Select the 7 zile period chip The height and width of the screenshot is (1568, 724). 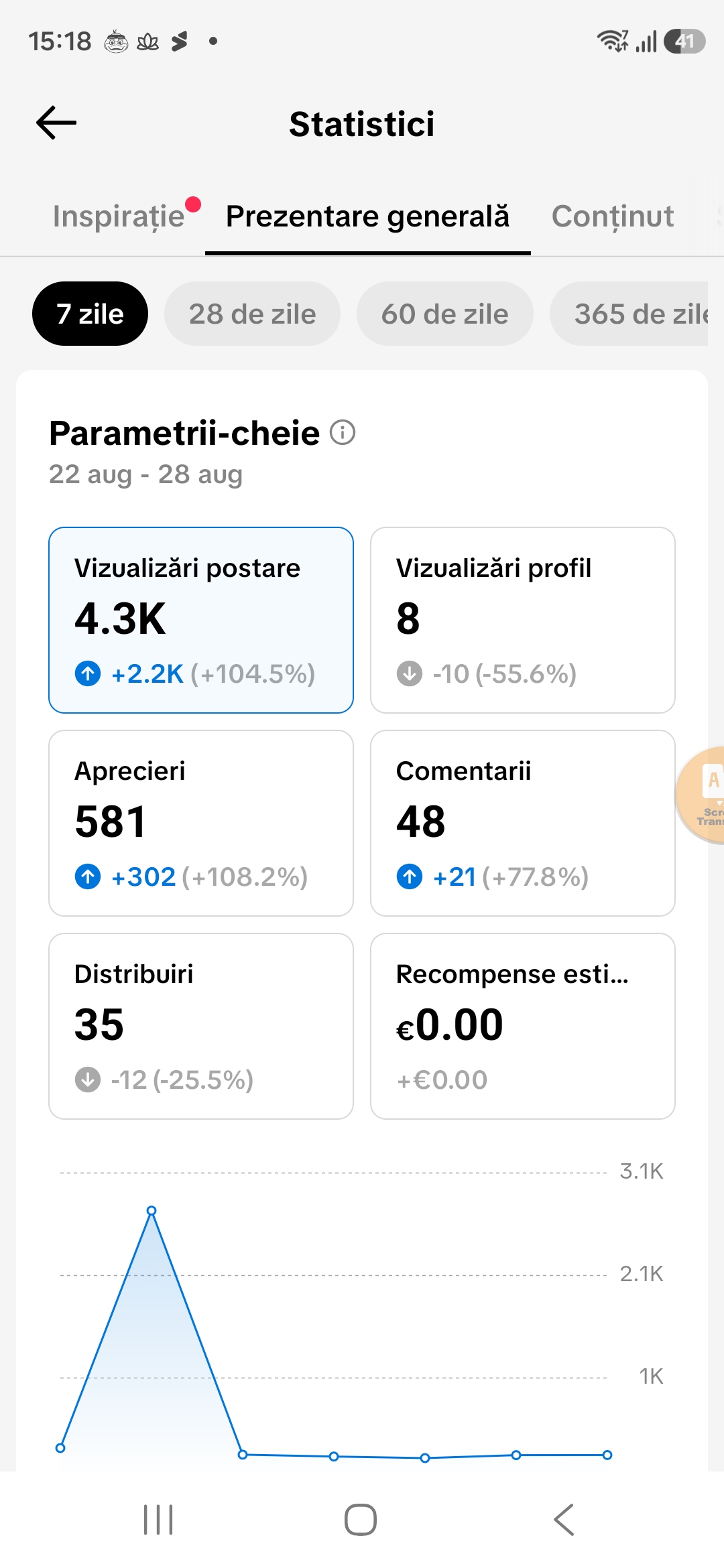click(90, 314)
